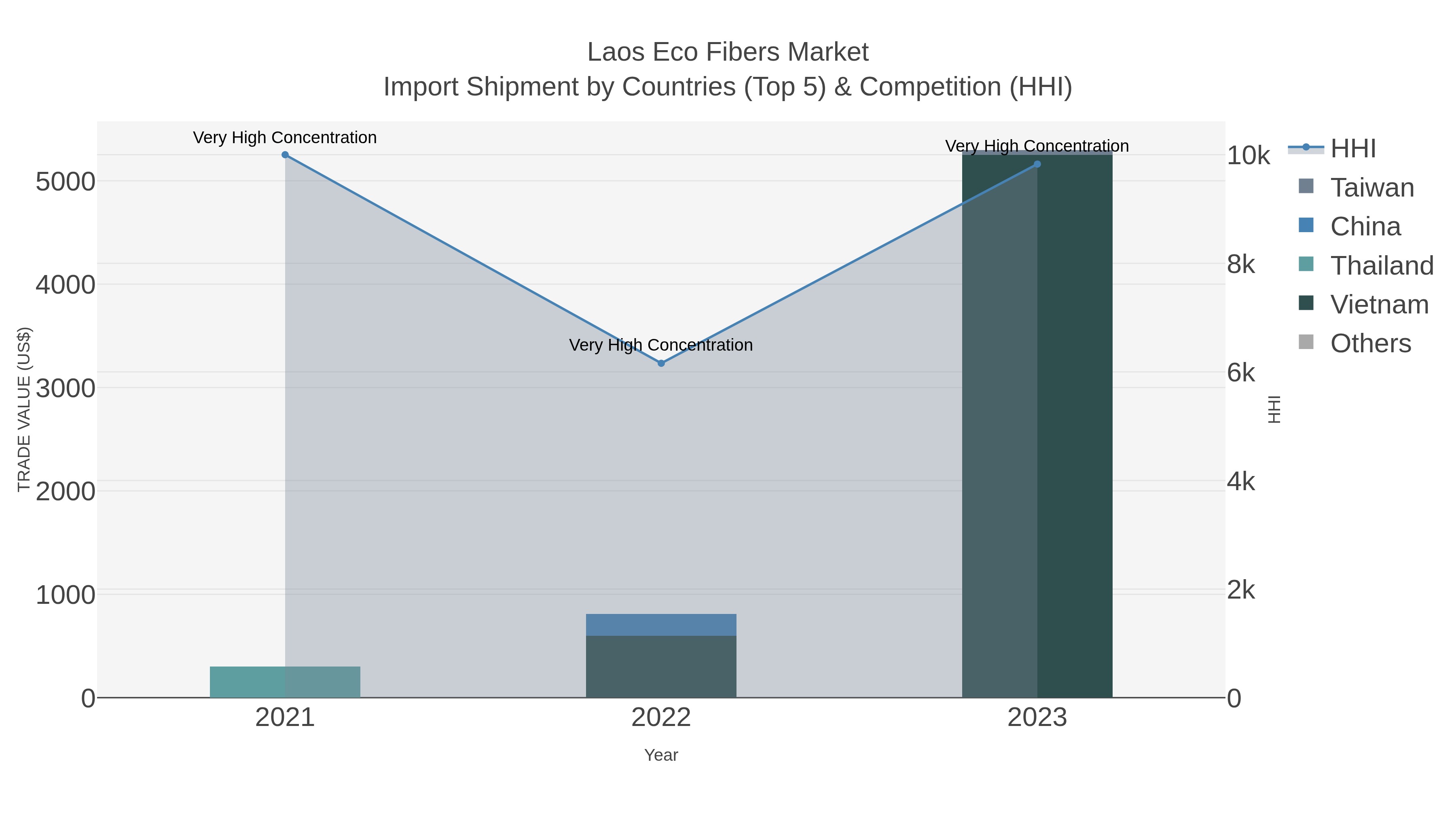1456x819 pixels.
Task: Toggle the Thailand legend entry
Action: [1366, 266]
